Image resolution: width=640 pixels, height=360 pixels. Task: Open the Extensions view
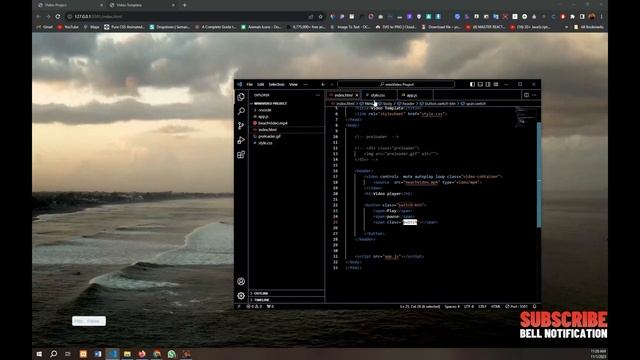(241, 155)
